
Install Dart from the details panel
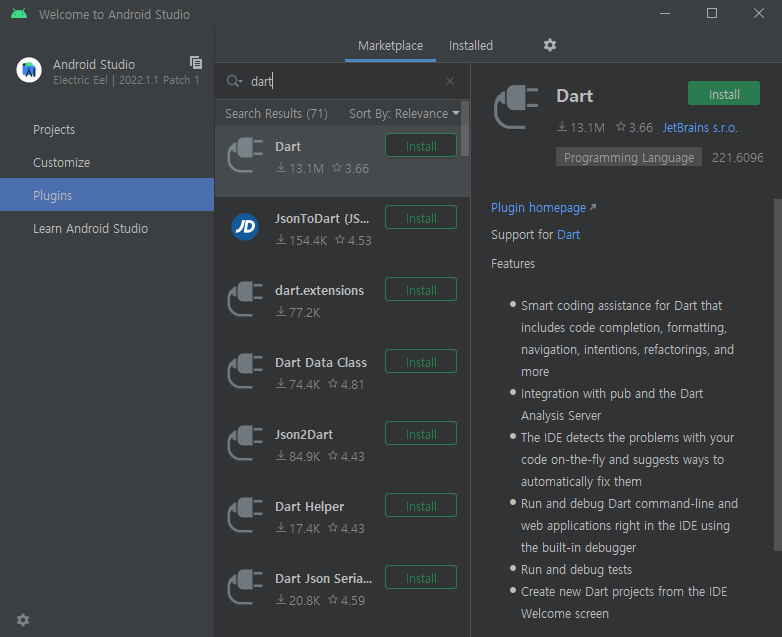coord(724,93)
